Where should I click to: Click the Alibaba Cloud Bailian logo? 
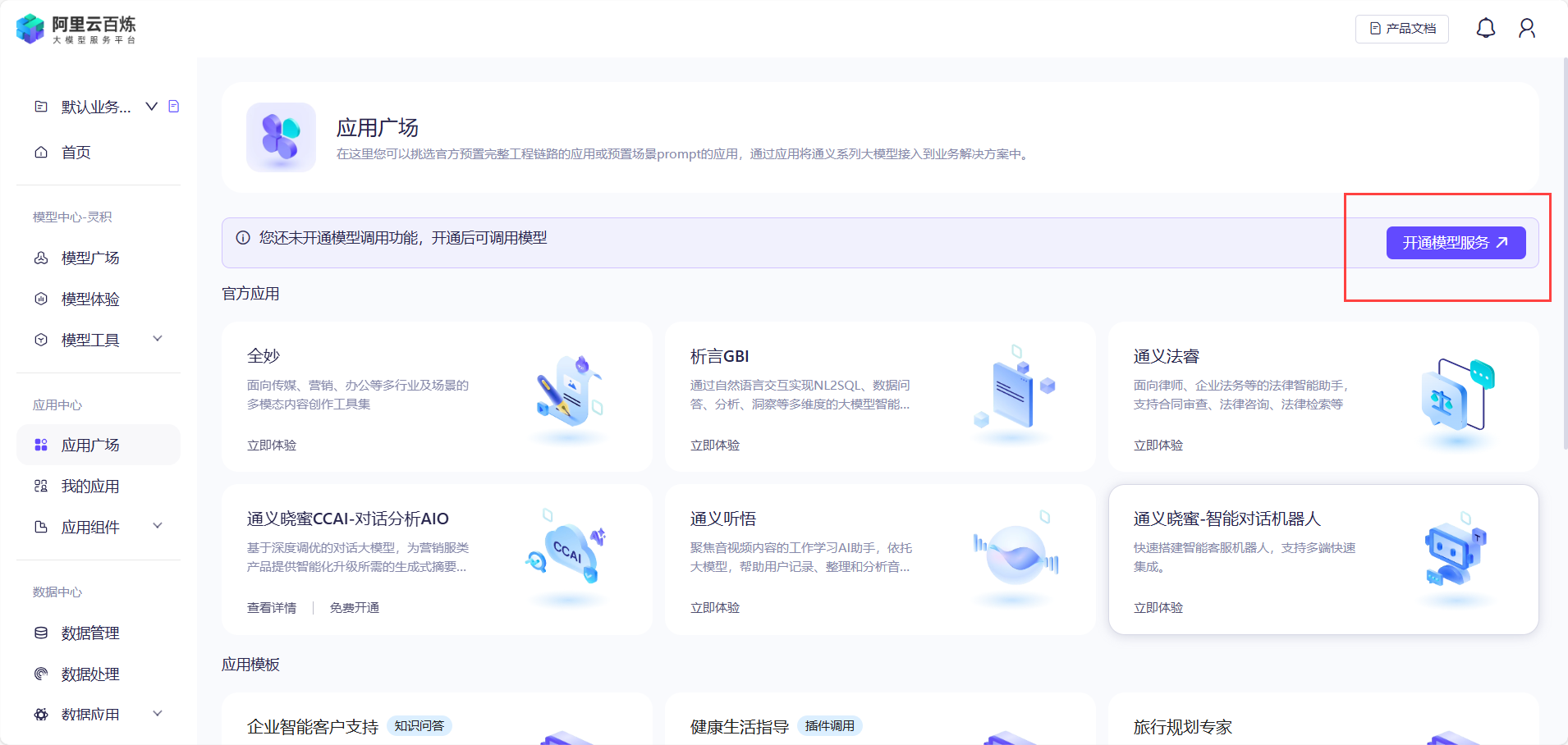click(76, 29)
